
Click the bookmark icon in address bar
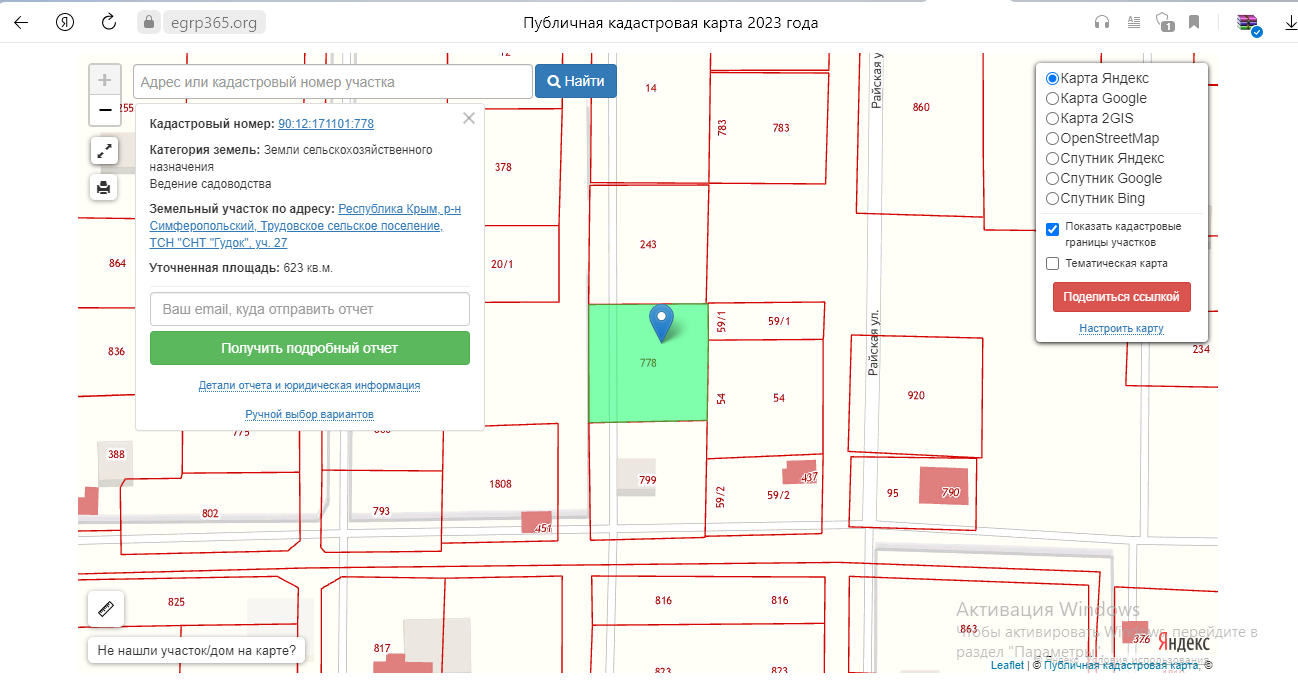click(x=1194, y=22)
